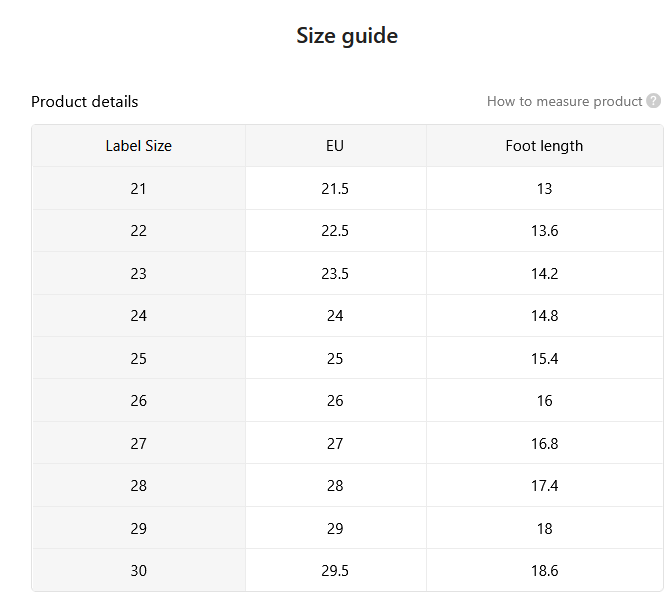
Task: Click the question mark help icon
Action: click(653, 101)
